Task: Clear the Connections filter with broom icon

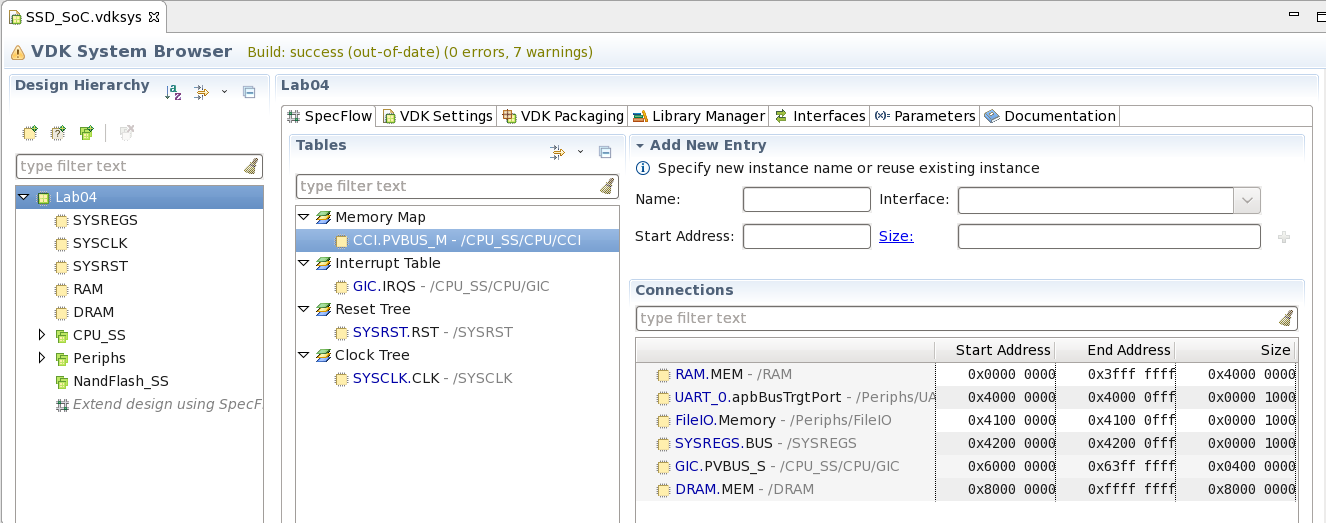Action: click(1287, 318)
